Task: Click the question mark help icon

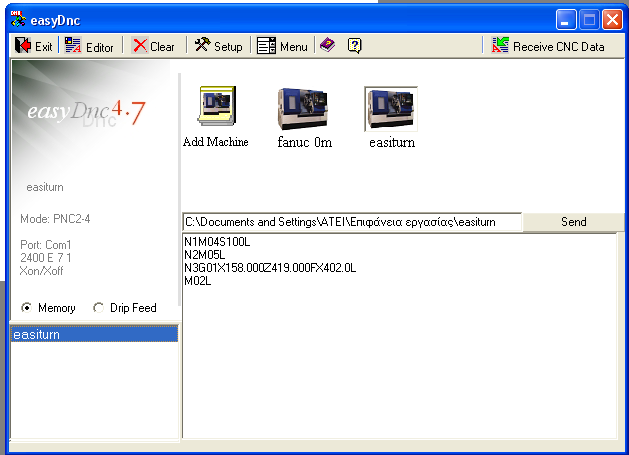Action: tap(355, 45)
